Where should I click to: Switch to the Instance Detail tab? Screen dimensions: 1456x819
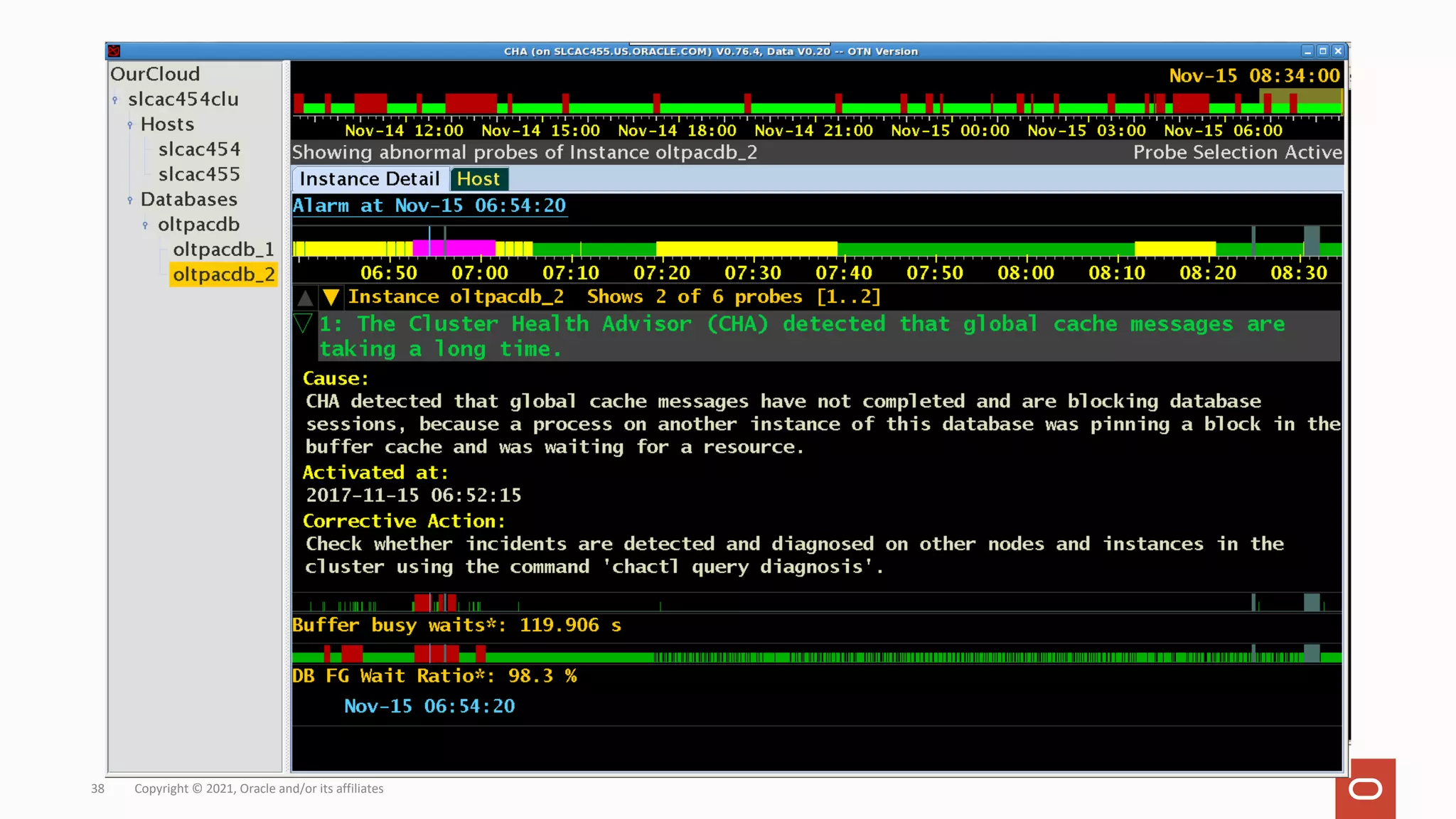tap(370, 179)
